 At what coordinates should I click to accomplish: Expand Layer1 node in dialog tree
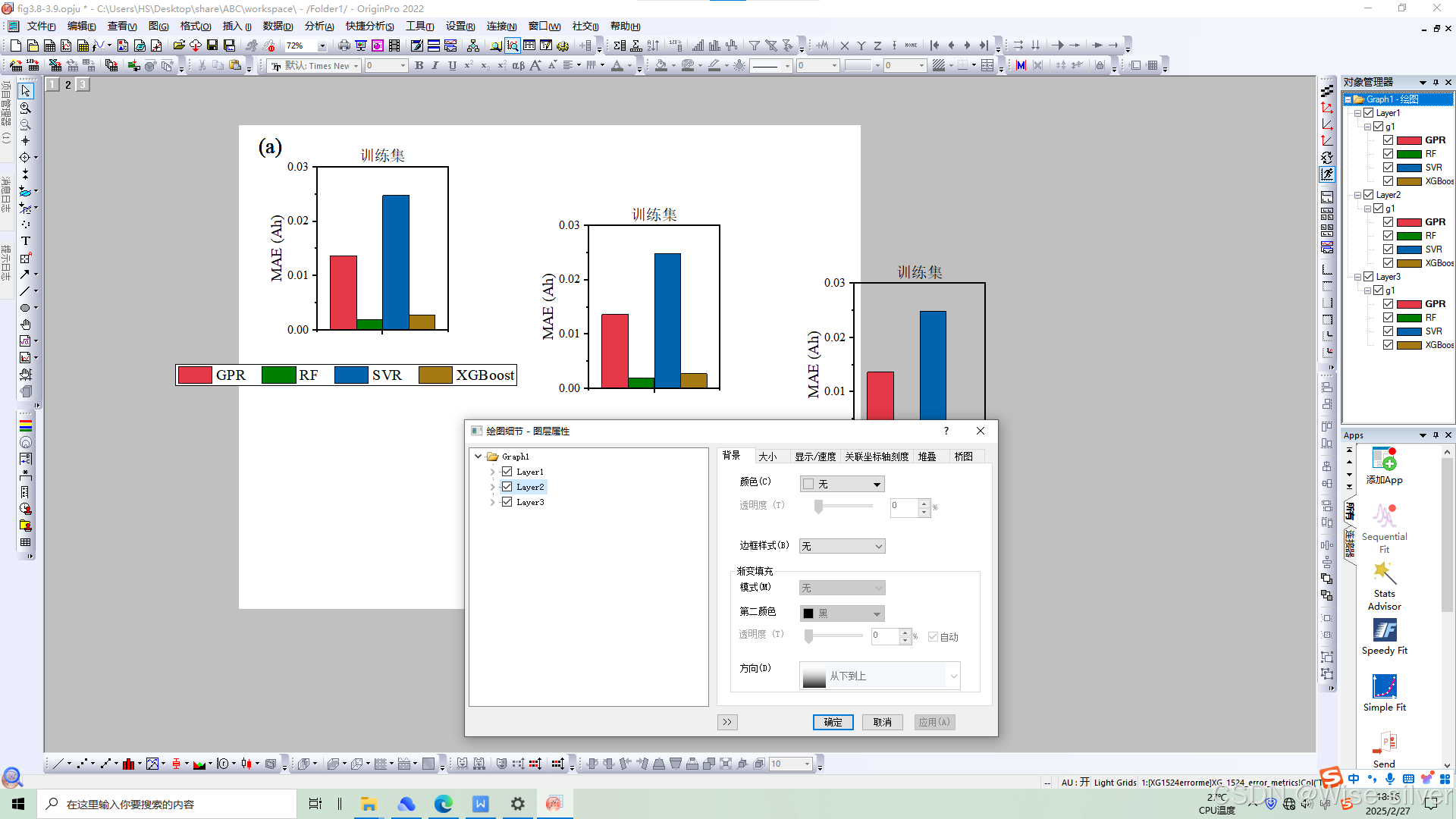tap(492, 472)
